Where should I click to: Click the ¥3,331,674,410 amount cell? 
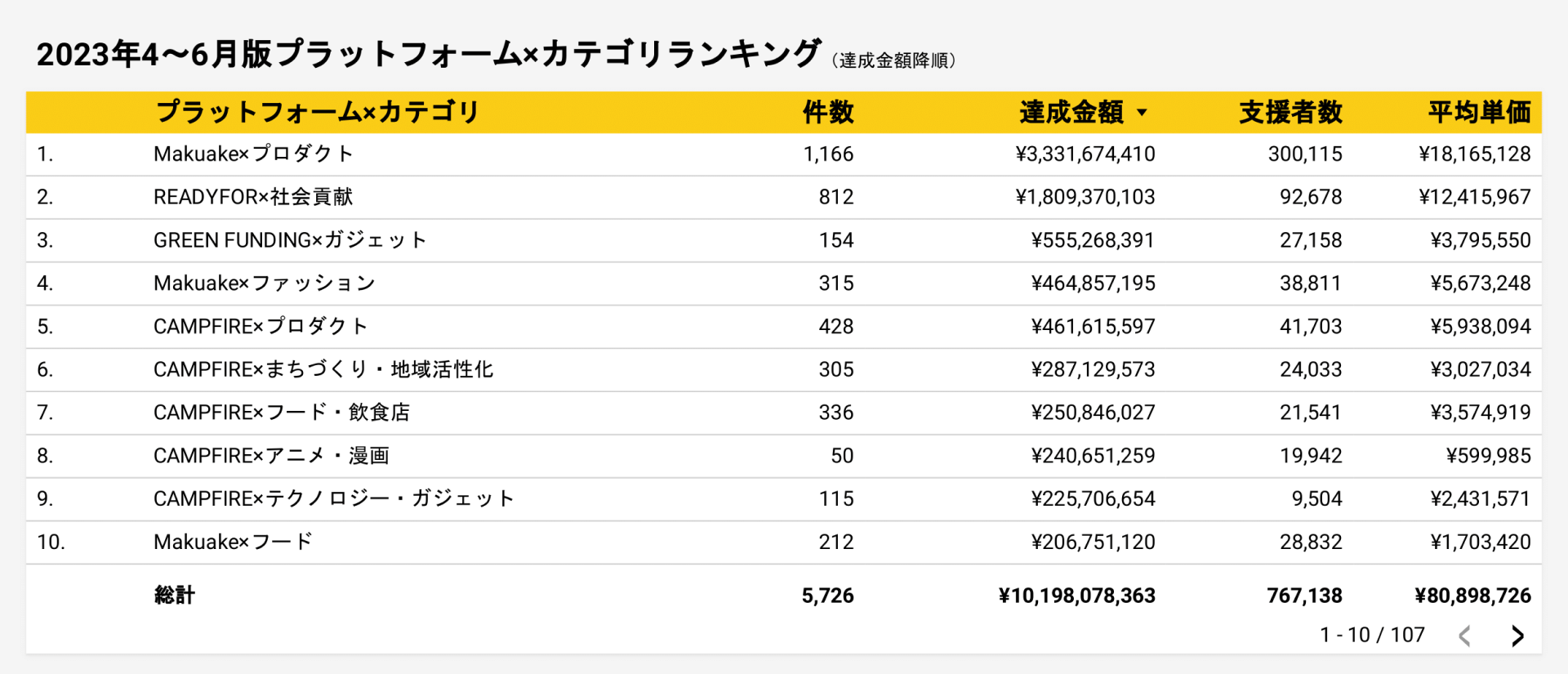tap(1085, 154)
